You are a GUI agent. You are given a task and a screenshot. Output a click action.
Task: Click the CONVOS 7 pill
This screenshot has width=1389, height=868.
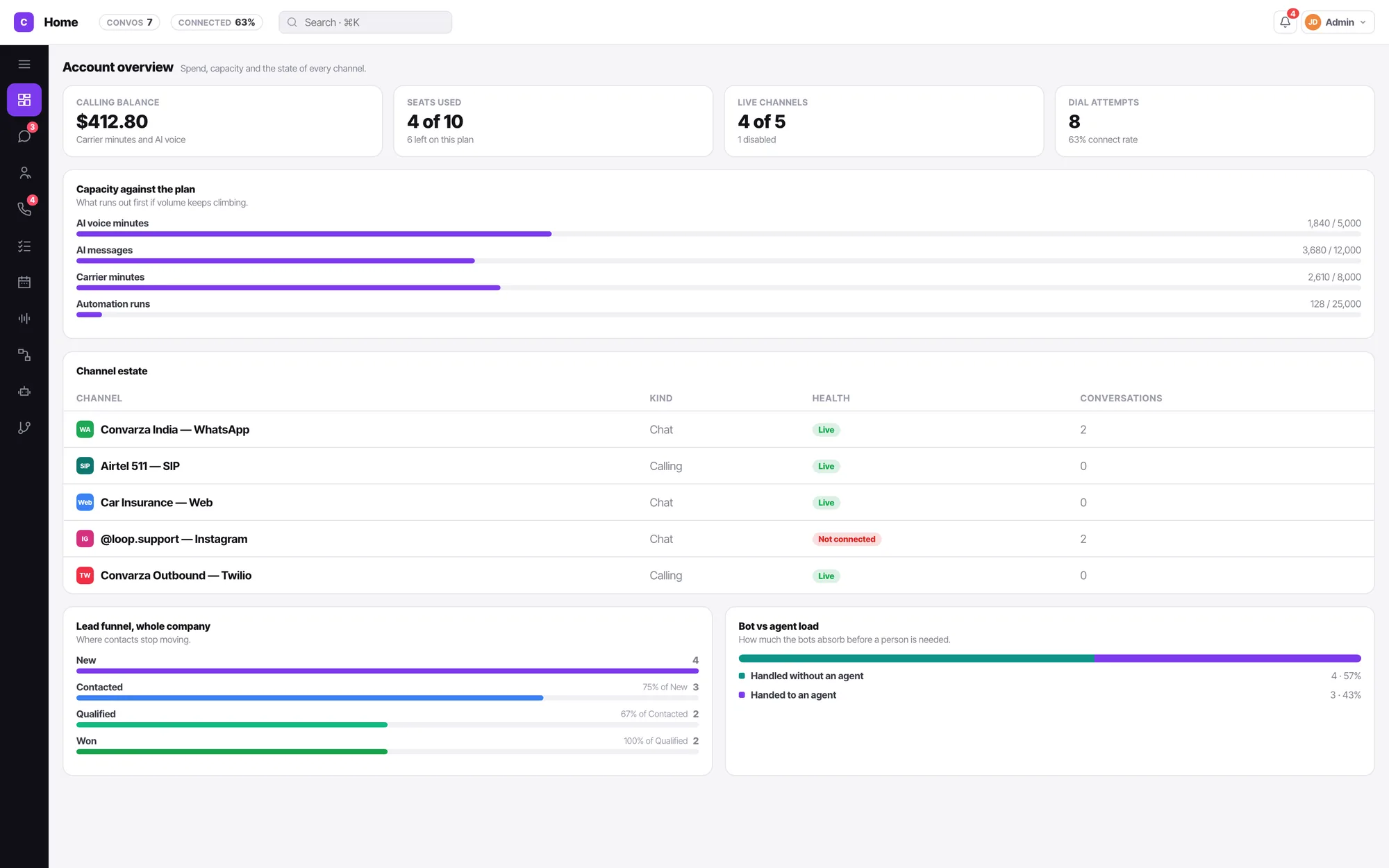(x=130, y=22)
